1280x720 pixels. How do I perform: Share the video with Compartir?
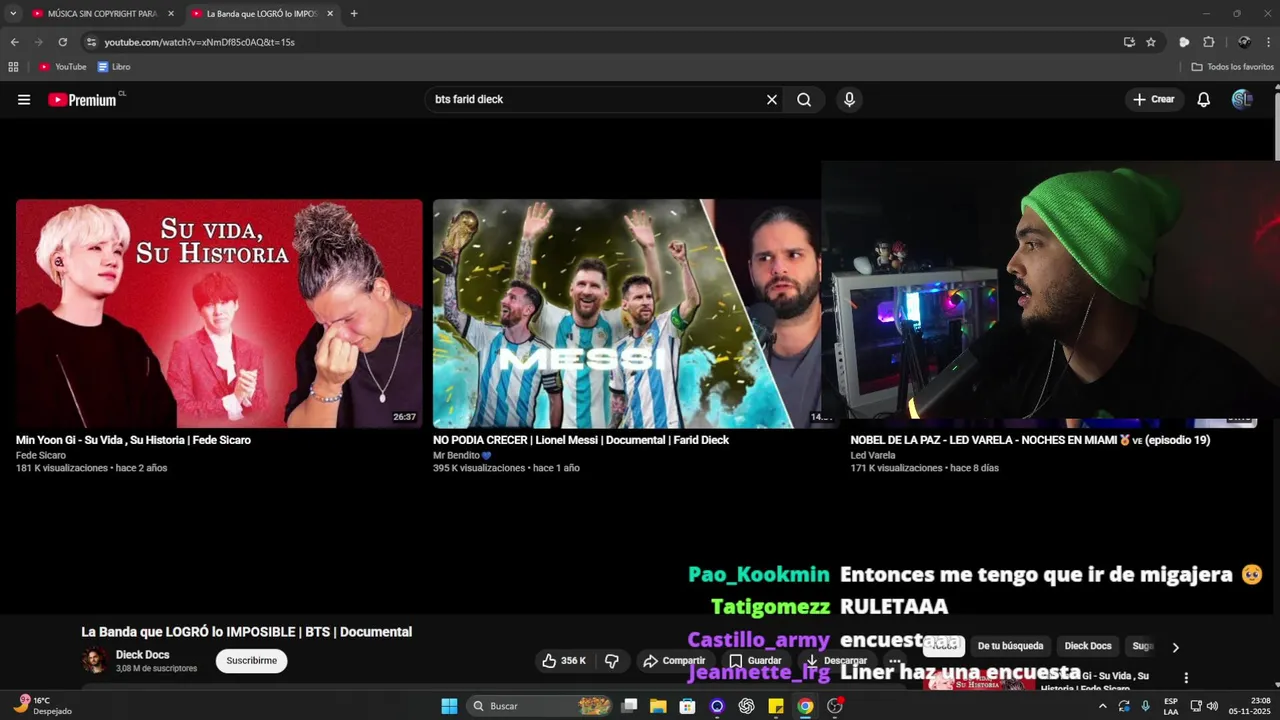(674, 661)
